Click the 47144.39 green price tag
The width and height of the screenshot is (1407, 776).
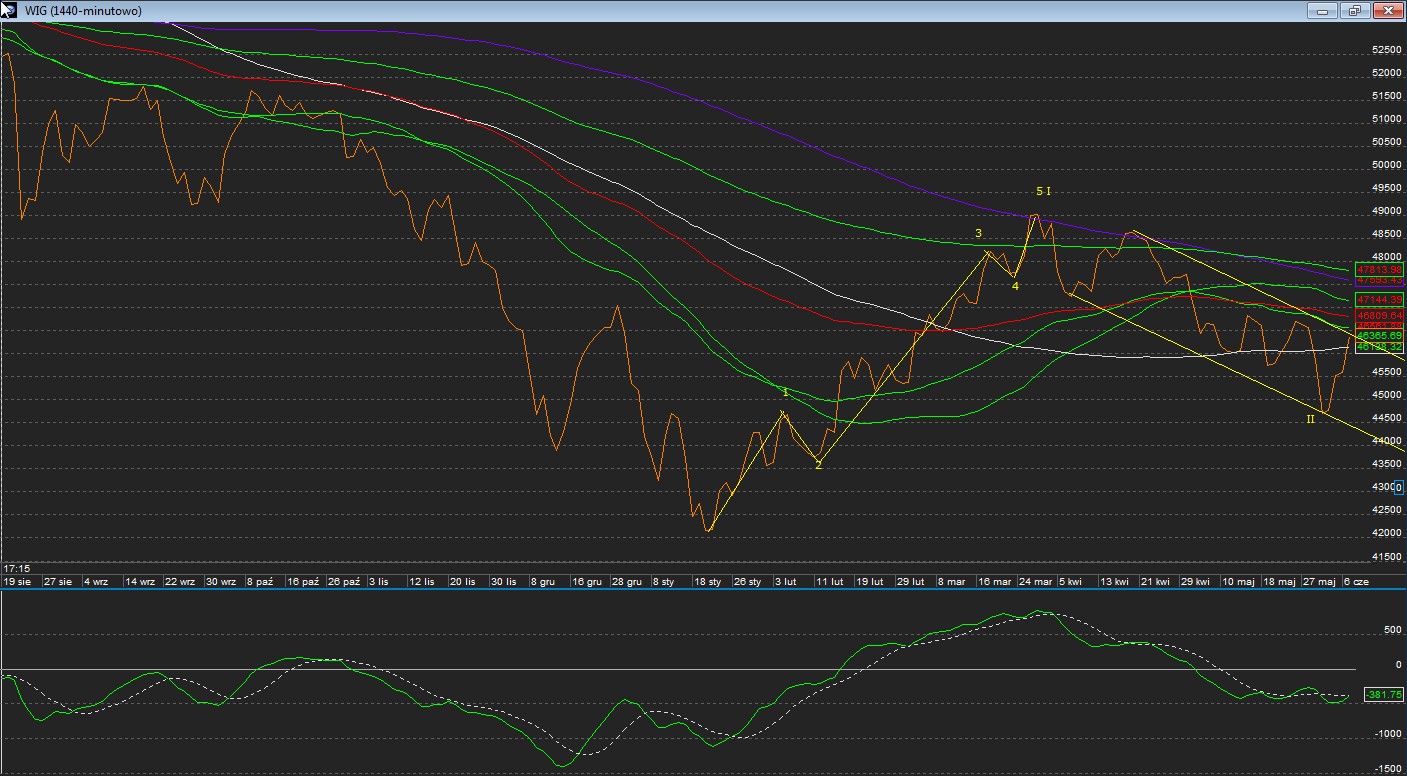[1379, 299]
